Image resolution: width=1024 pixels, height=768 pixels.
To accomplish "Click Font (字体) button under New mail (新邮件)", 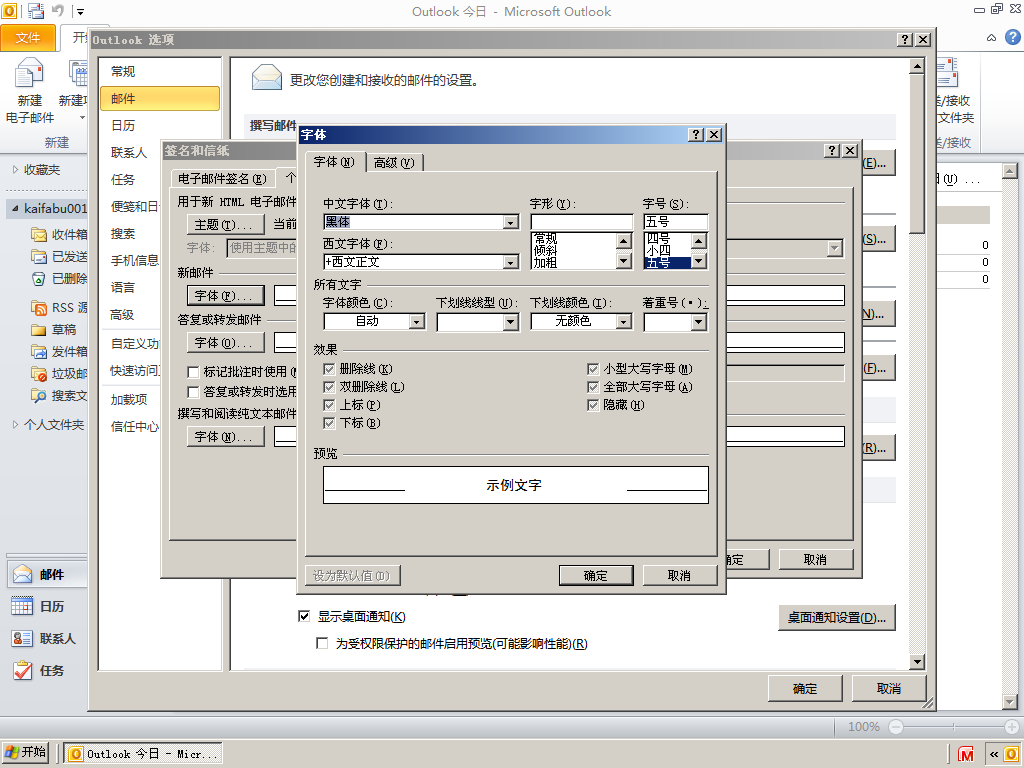I will pyautogui.click(x=225, y=296).
